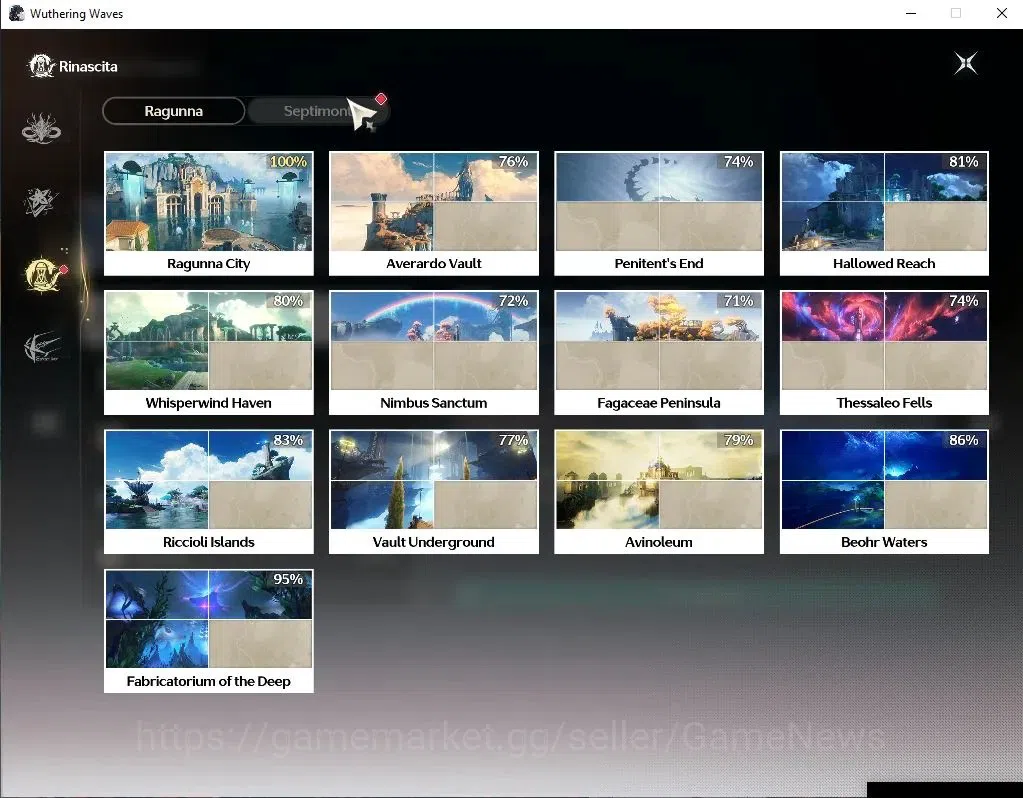Open the Fabricatorium of the Deep card

[209, 631]
